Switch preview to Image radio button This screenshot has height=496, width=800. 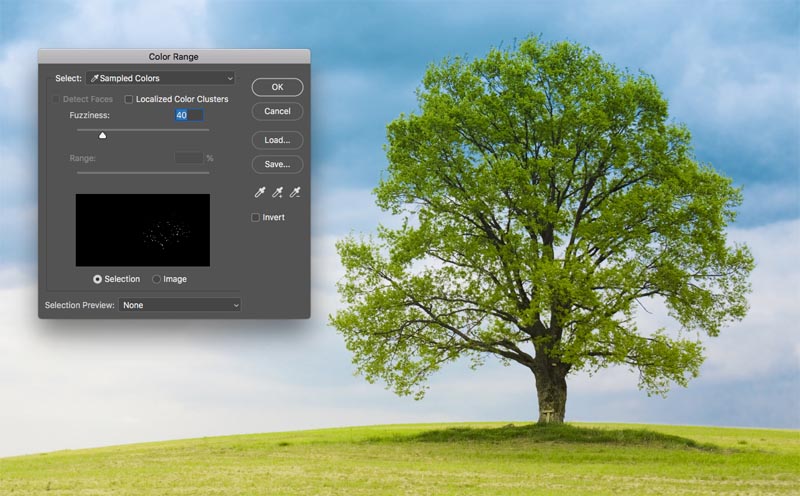(x=157, y=279)
